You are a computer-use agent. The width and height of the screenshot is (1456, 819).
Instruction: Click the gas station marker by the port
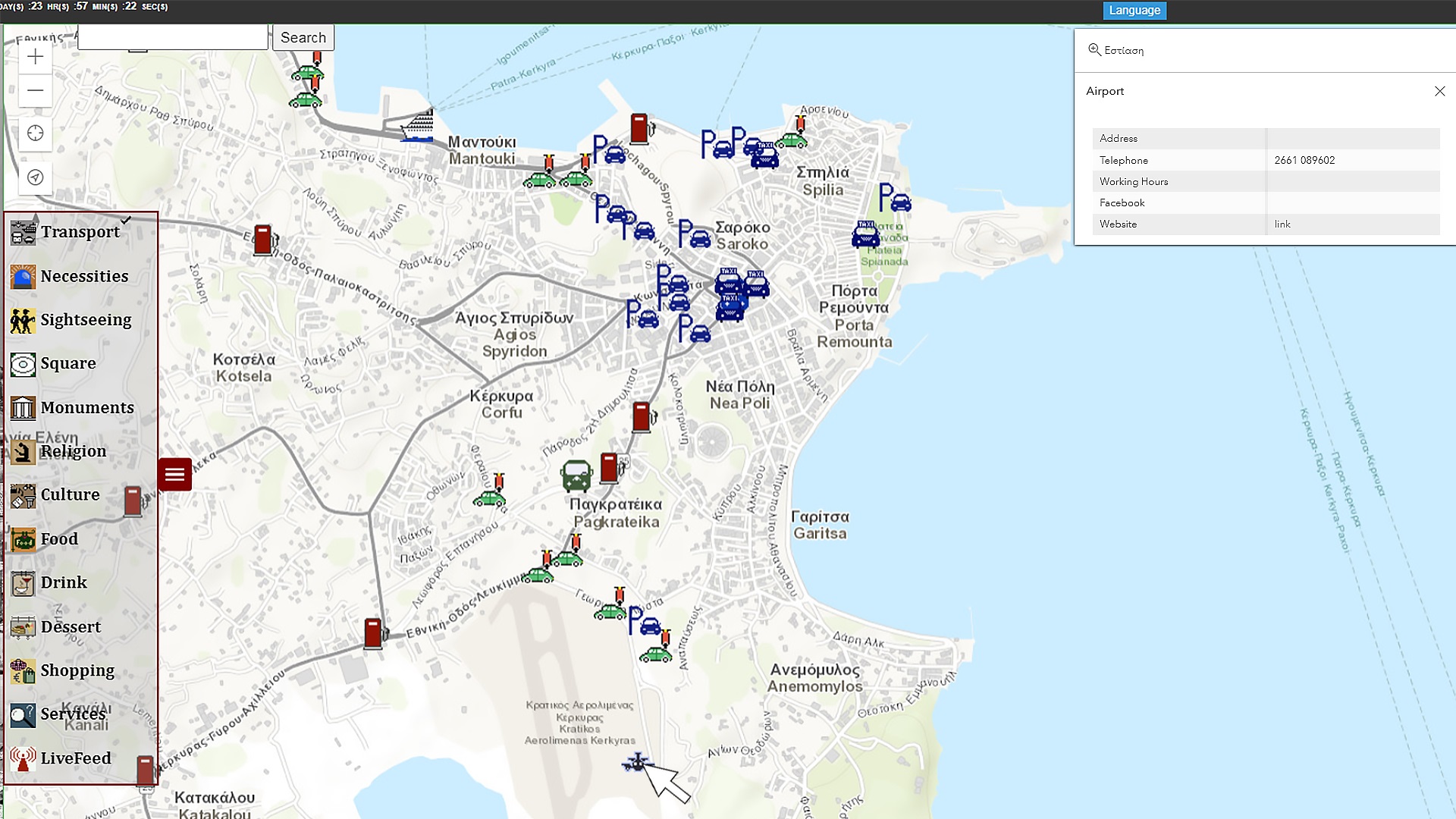(x=641, y=129)
